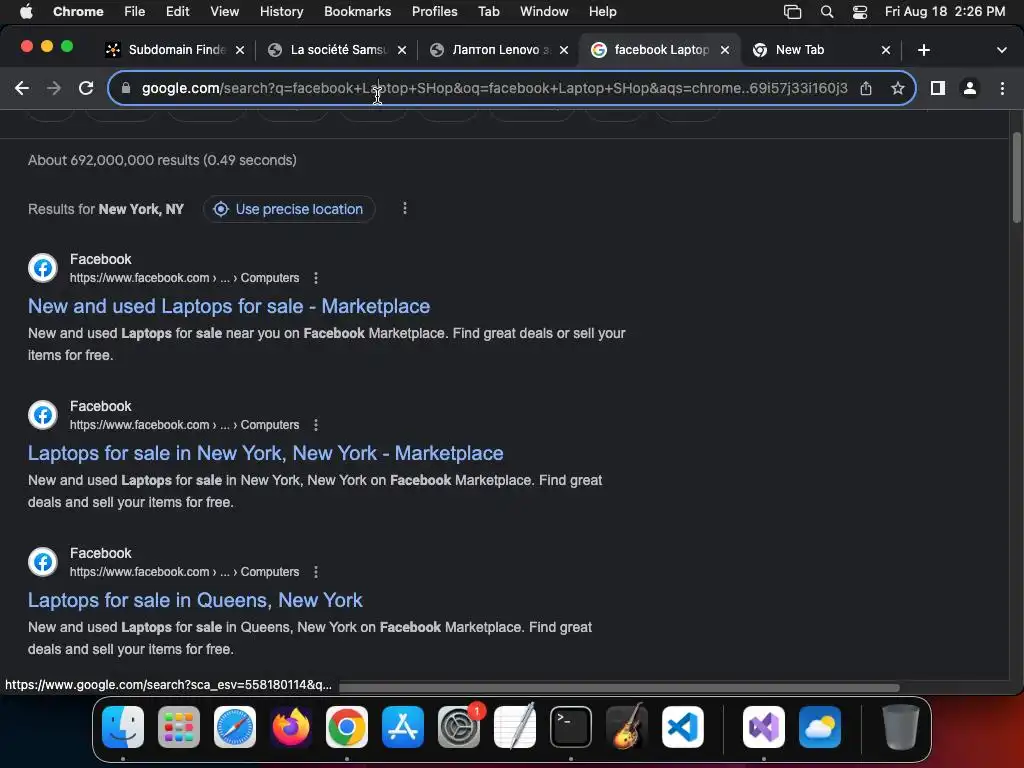
Task: Open Chrome's three-dot customize menu
Action: coord(1002,88)
